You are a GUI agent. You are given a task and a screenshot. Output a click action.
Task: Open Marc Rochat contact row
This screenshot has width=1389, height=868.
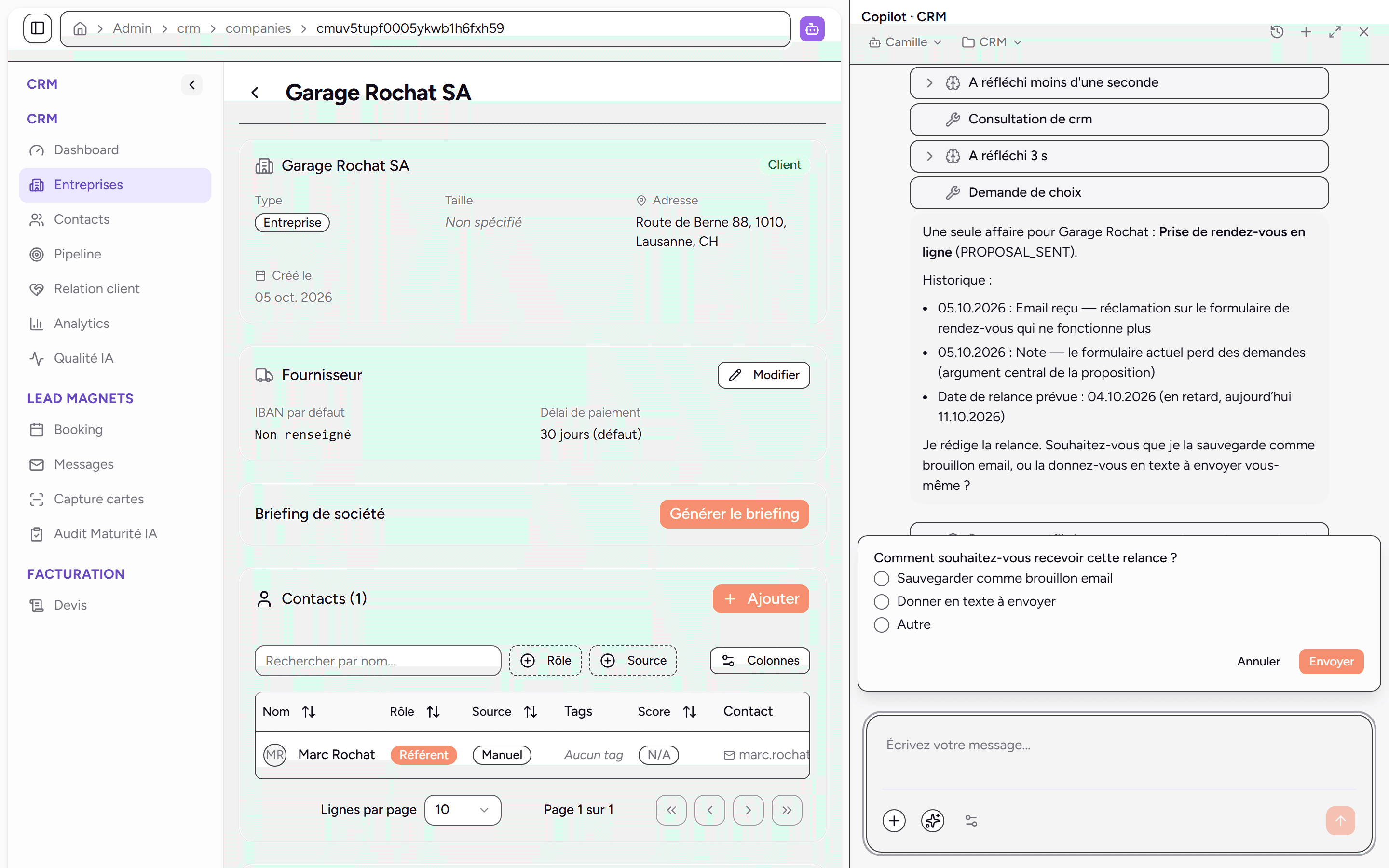point(532,754)
